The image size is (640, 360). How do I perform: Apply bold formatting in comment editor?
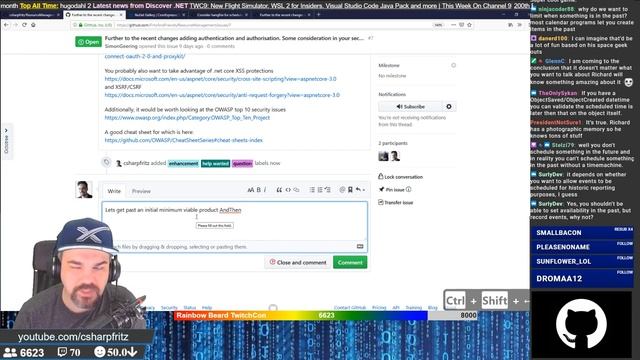[x=258, y=190]
